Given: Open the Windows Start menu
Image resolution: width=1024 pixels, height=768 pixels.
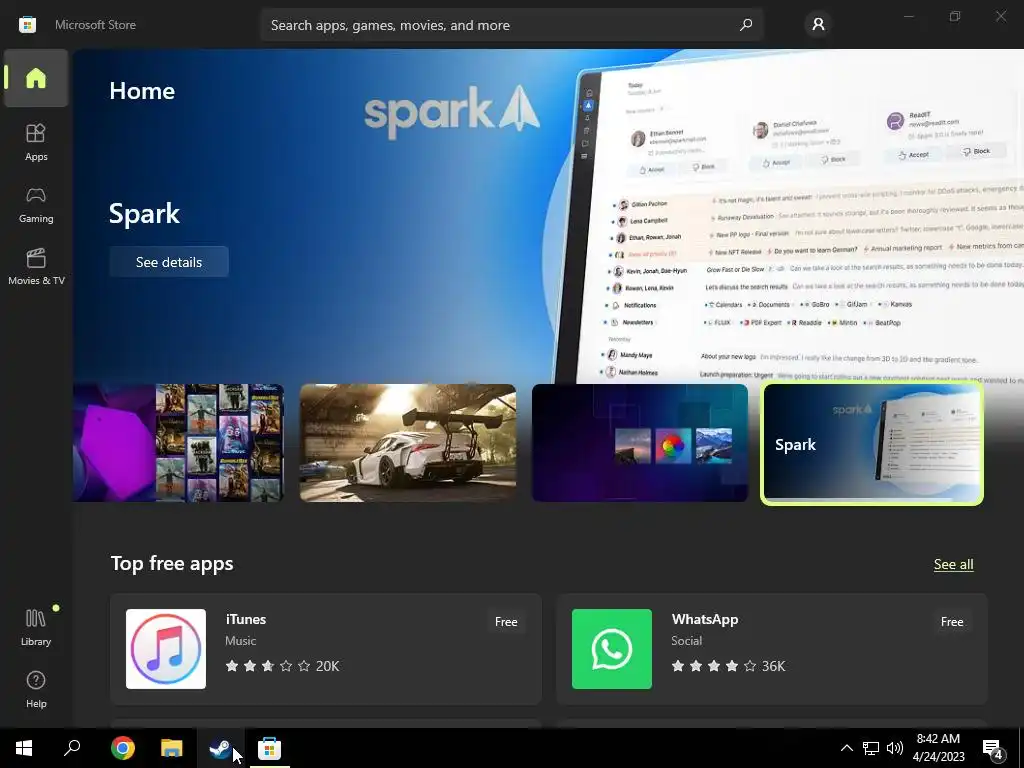Looking at the screenshot, I should 24,748.
